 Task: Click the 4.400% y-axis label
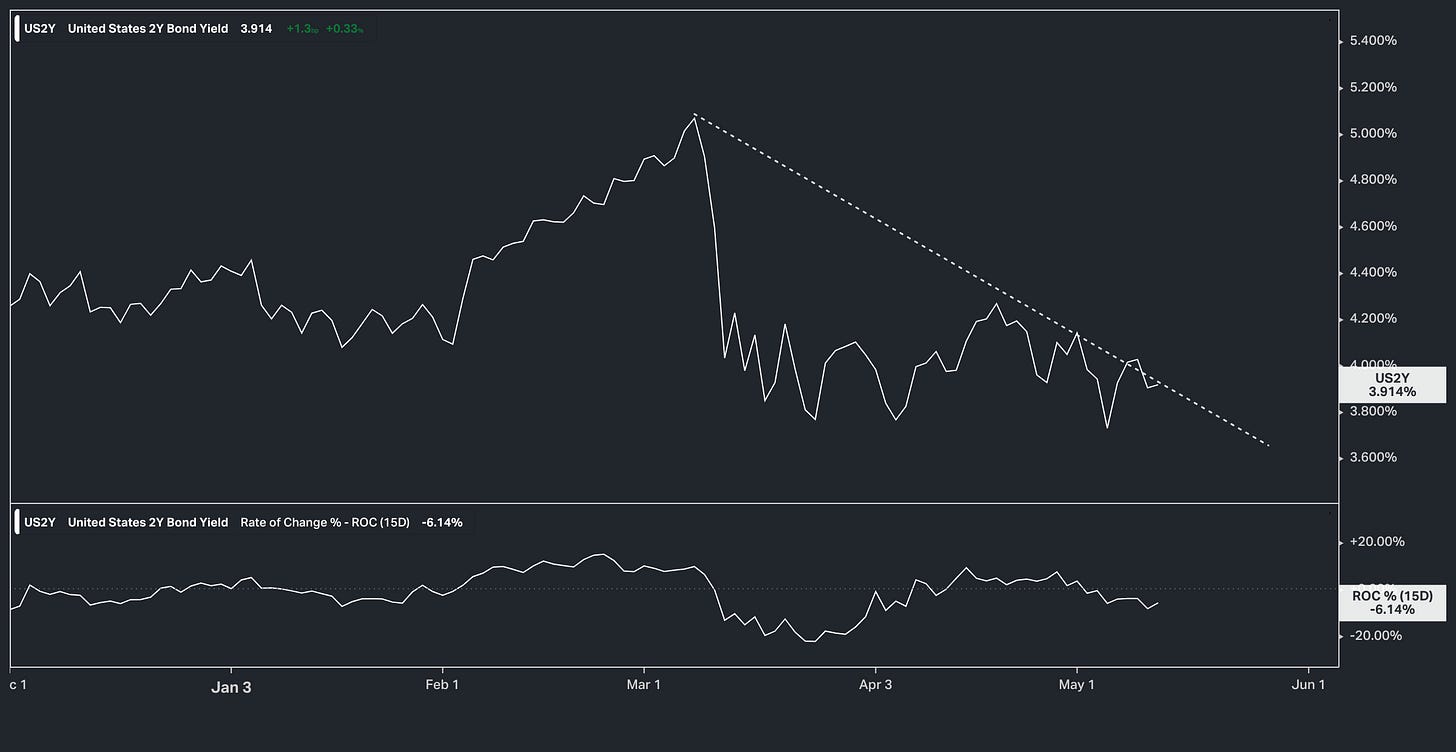[x=1373, y=272]
